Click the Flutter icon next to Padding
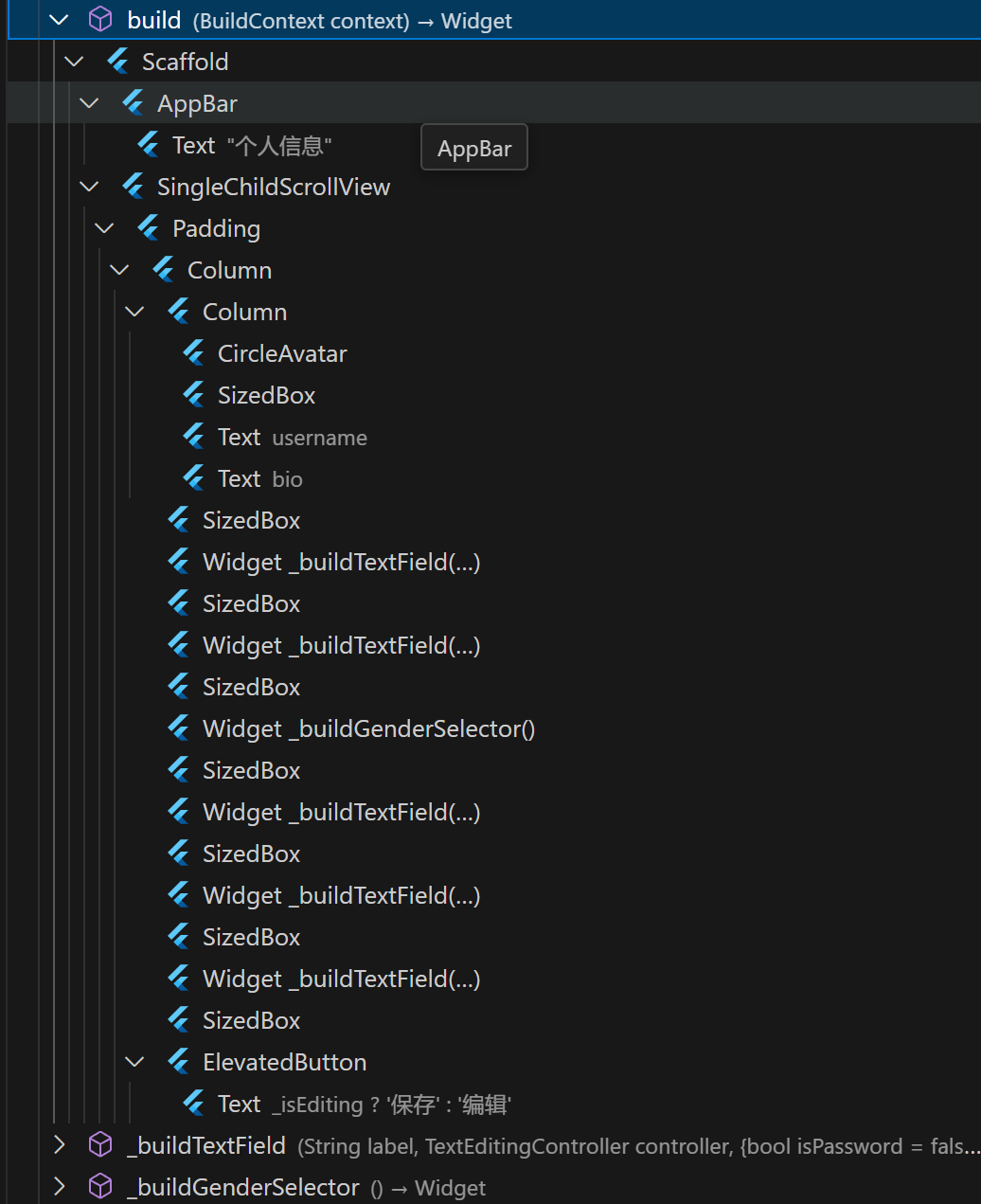The image size is (981, 1204). click(x=149, y=228)
